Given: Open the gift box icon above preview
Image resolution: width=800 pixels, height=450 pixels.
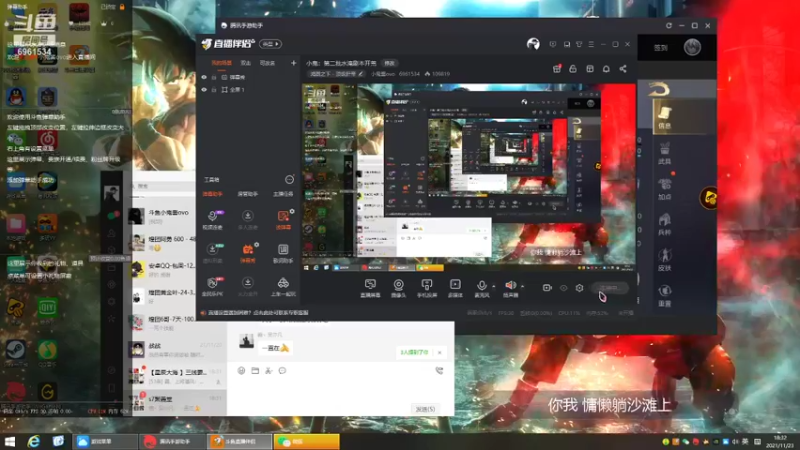Looking at the screenshot, I should pos(557,69).
